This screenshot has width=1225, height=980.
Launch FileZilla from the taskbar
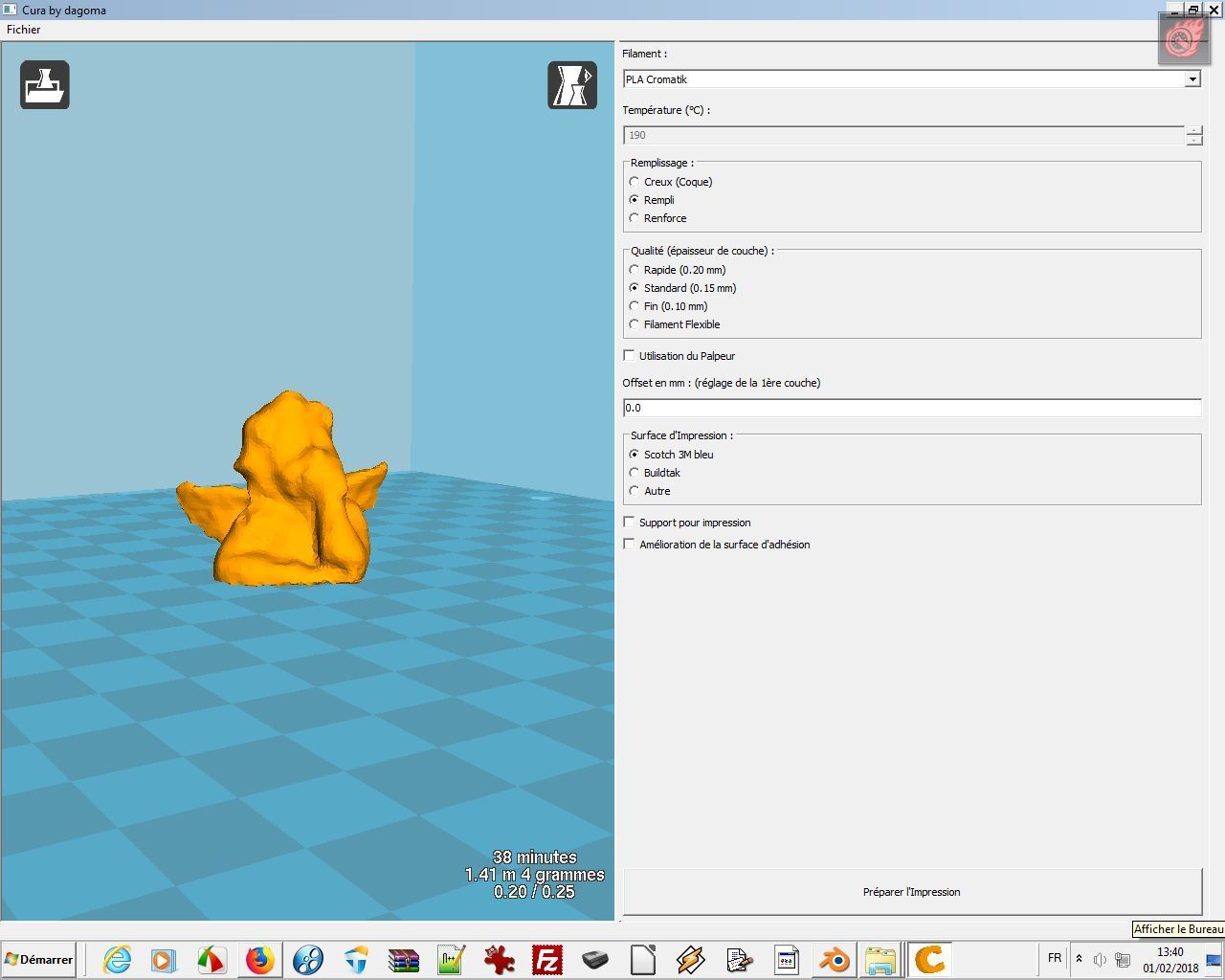pos(546,960)
